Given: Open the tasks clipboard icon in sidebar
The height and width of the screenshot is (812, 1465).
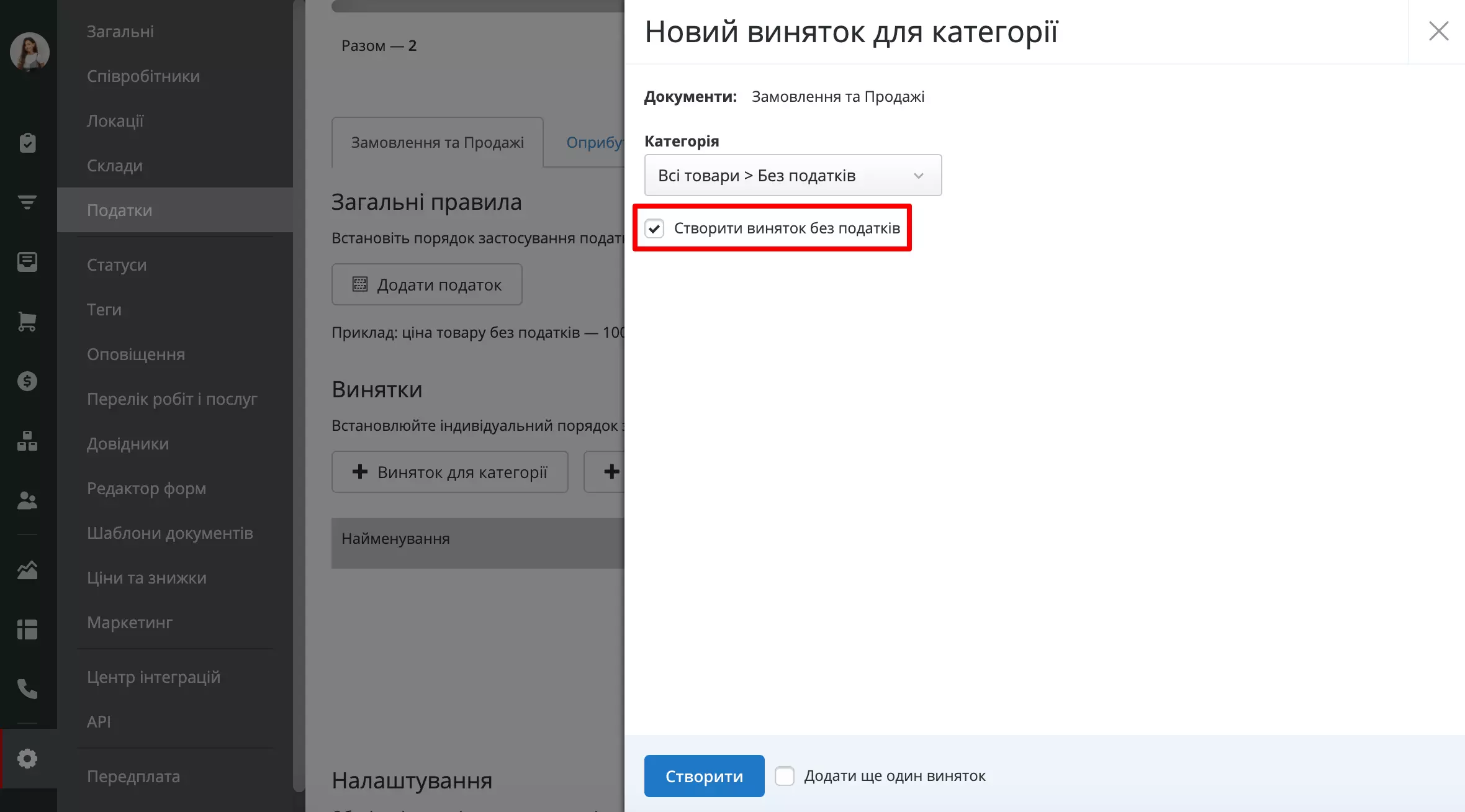Looking at the screenshot, I should tap(27, 143).
